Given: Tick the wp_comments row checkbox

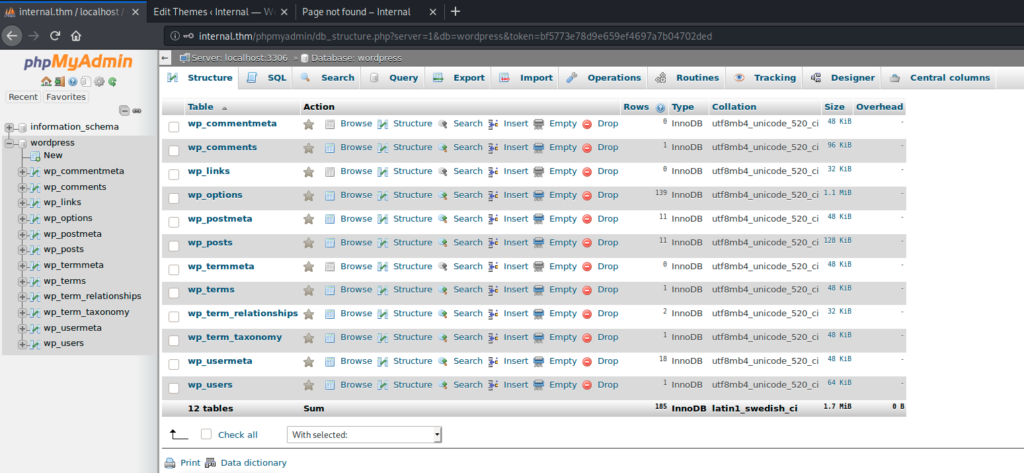Looking at the screenshot, I should 174,151.
